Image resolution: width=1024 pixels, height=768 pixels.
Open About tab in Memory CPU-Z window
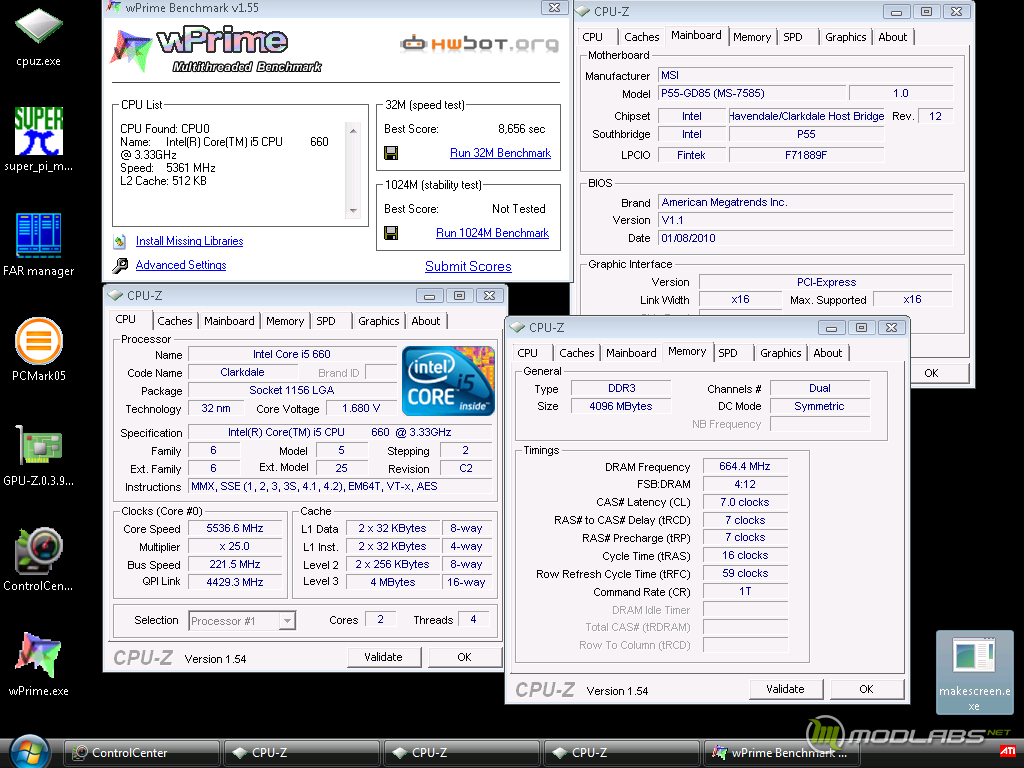pos(828,353)
